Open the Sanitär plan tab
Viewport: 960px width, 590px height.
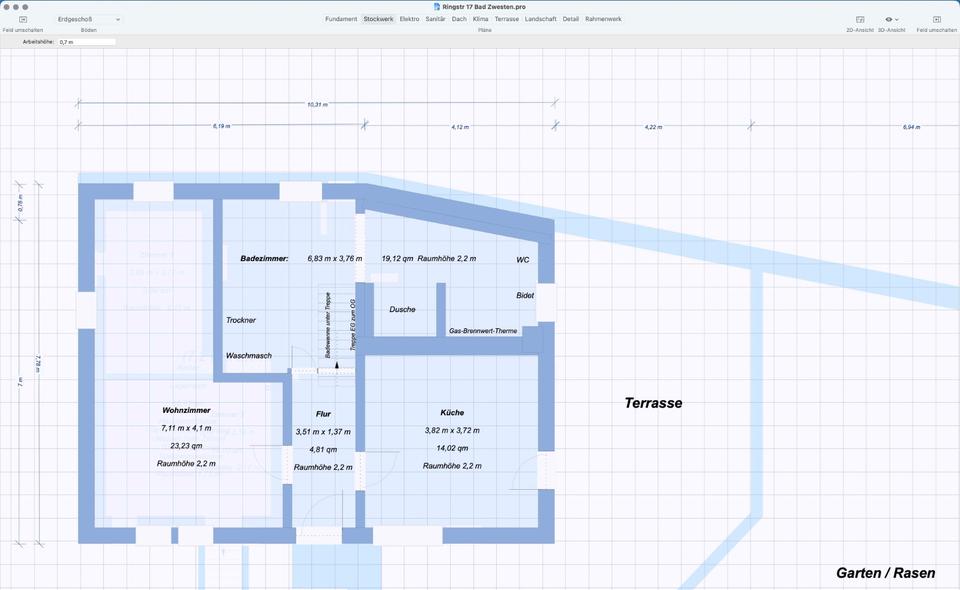(x=435, y=19)
